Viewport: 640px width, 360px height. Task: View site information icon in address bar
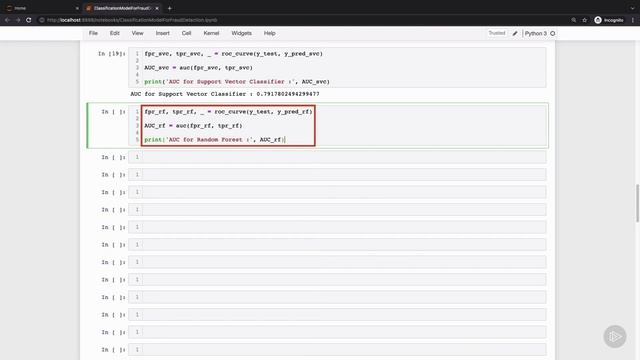click(42, 20)
